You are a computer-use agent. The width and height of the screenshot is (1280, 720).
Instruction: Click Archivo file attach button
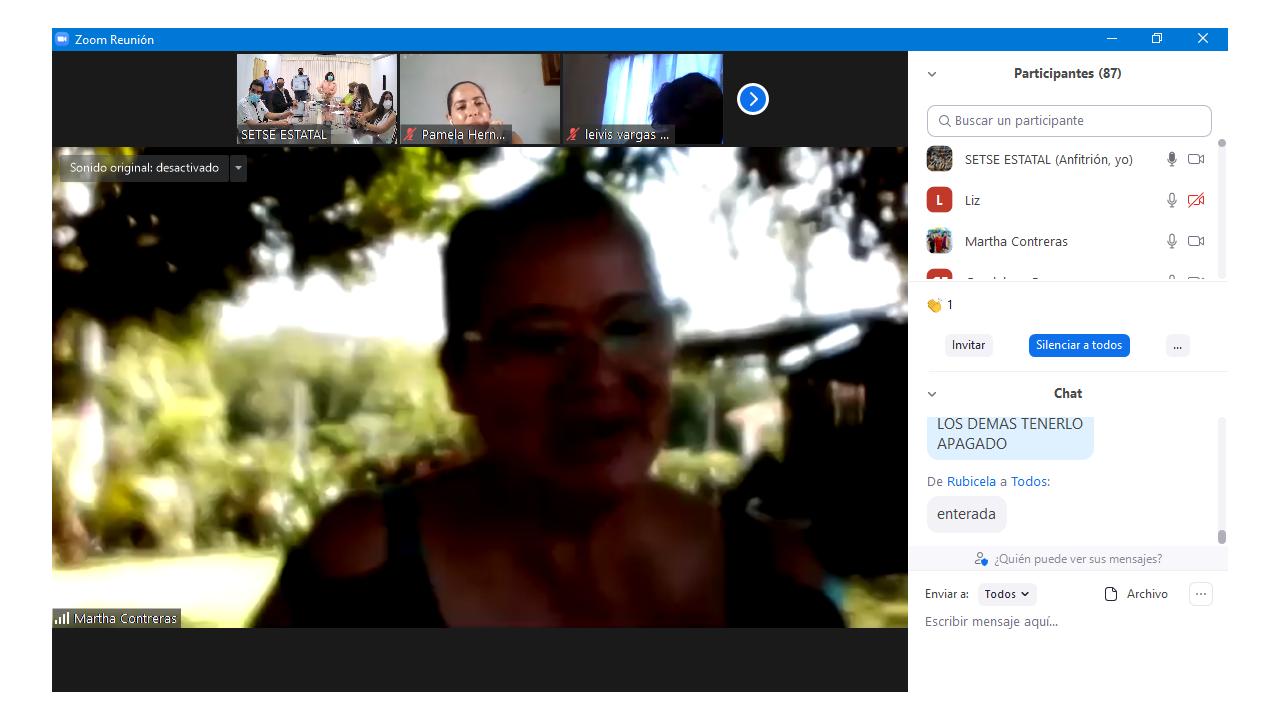pos(1135,594)
